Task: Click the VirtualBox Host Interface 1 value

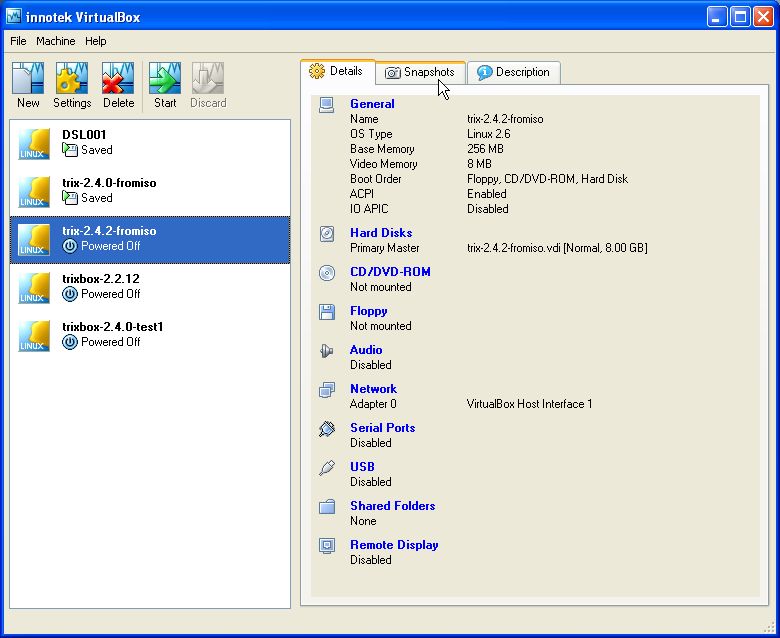Action: [529, 404]
